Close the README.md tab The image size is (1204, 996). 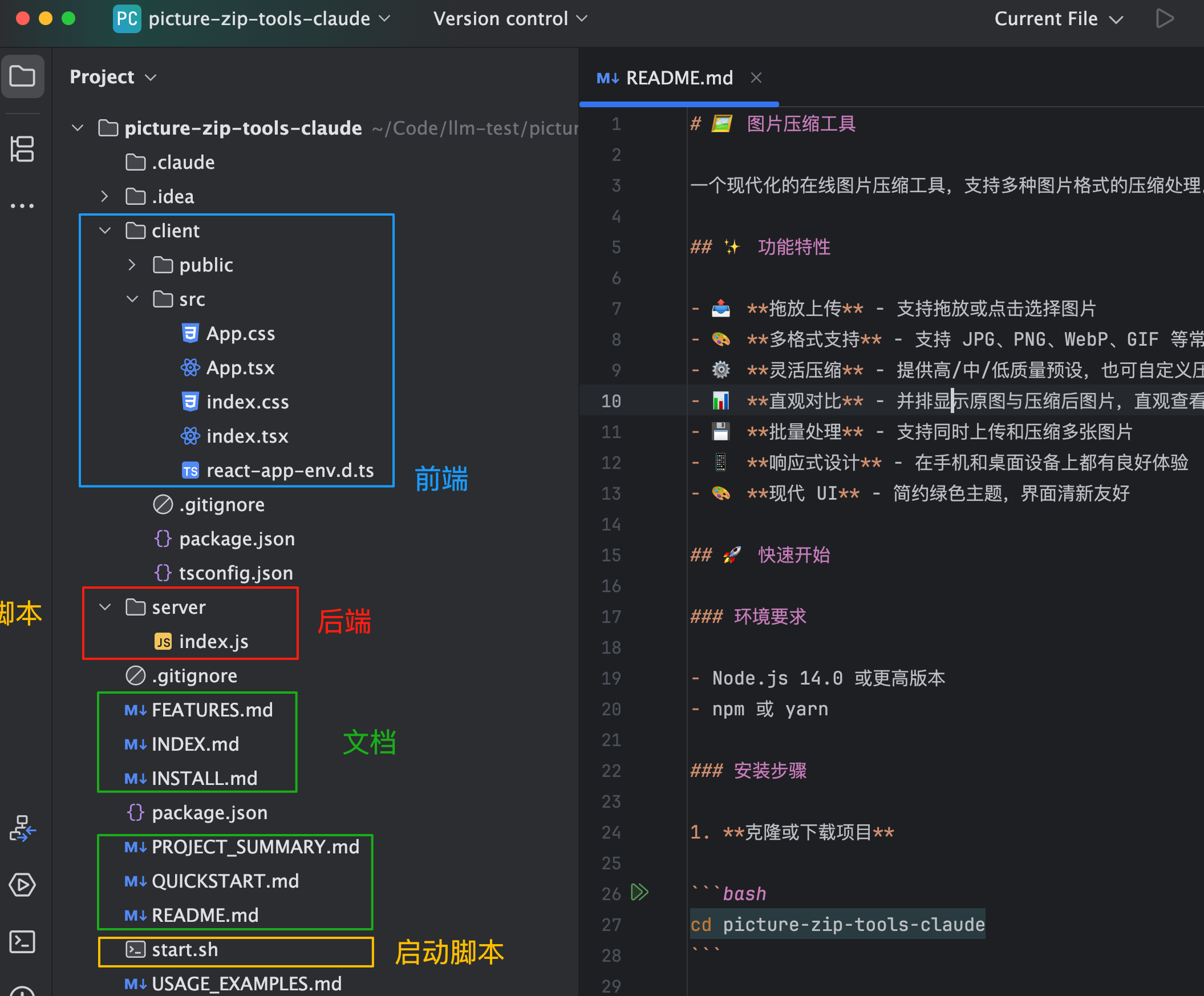[756, 78]
